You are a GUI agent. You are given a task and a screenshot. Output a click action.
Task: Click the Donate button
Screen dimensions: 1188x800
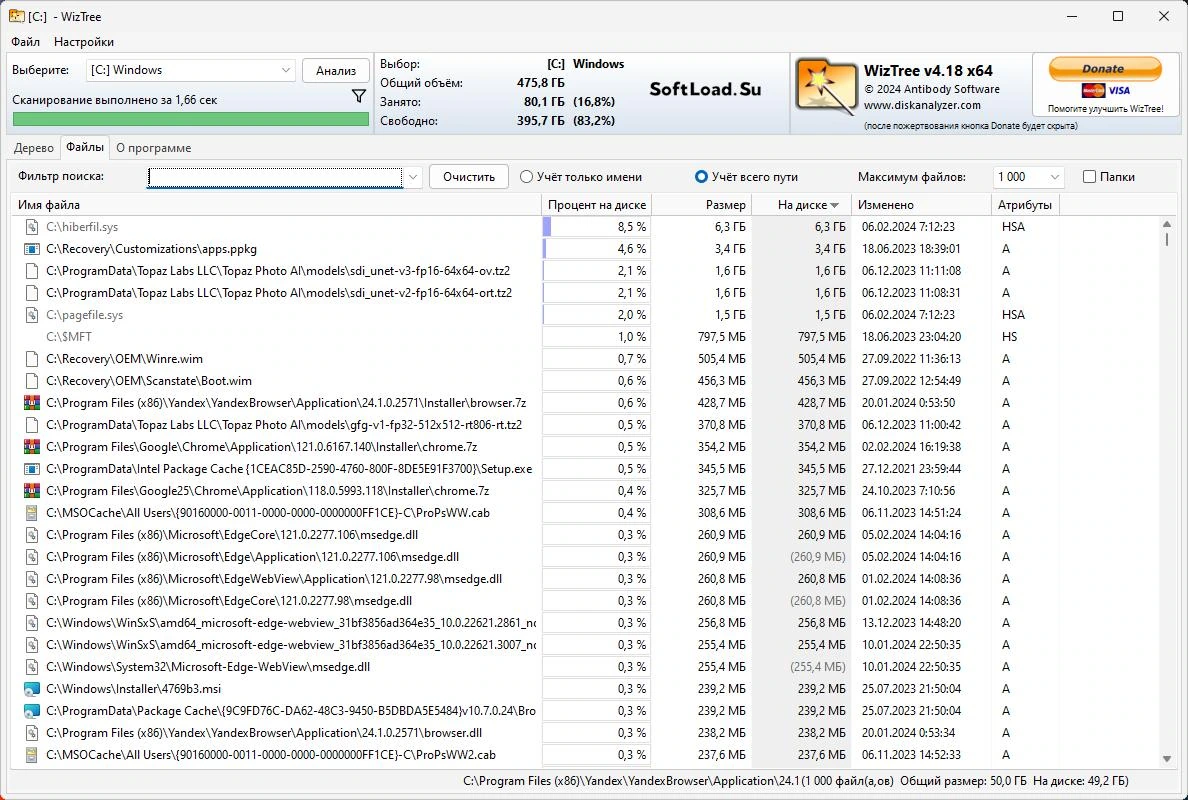coord(1105,69)
